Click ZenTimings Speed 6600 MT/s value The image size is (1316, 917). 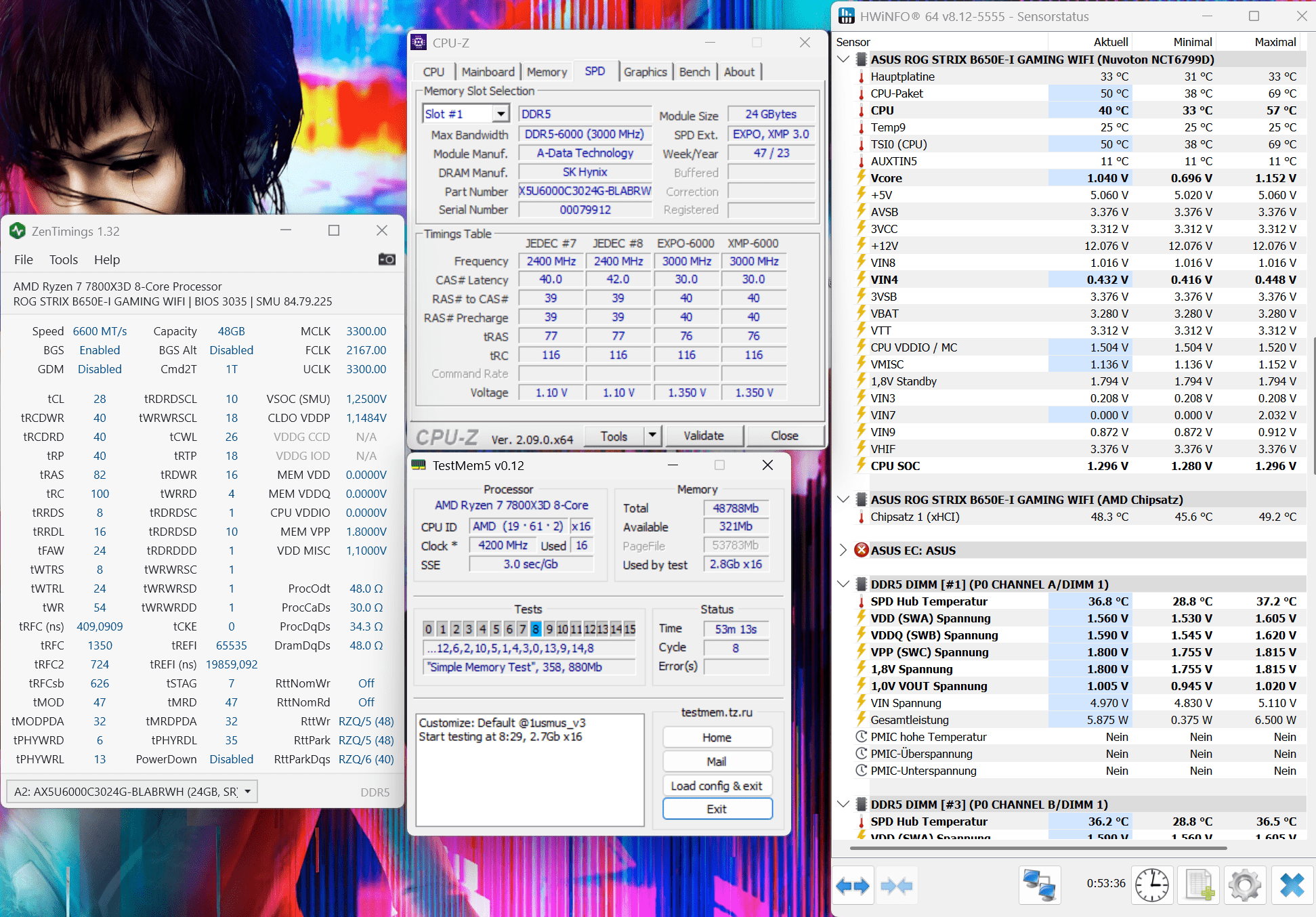pos(100,331)
